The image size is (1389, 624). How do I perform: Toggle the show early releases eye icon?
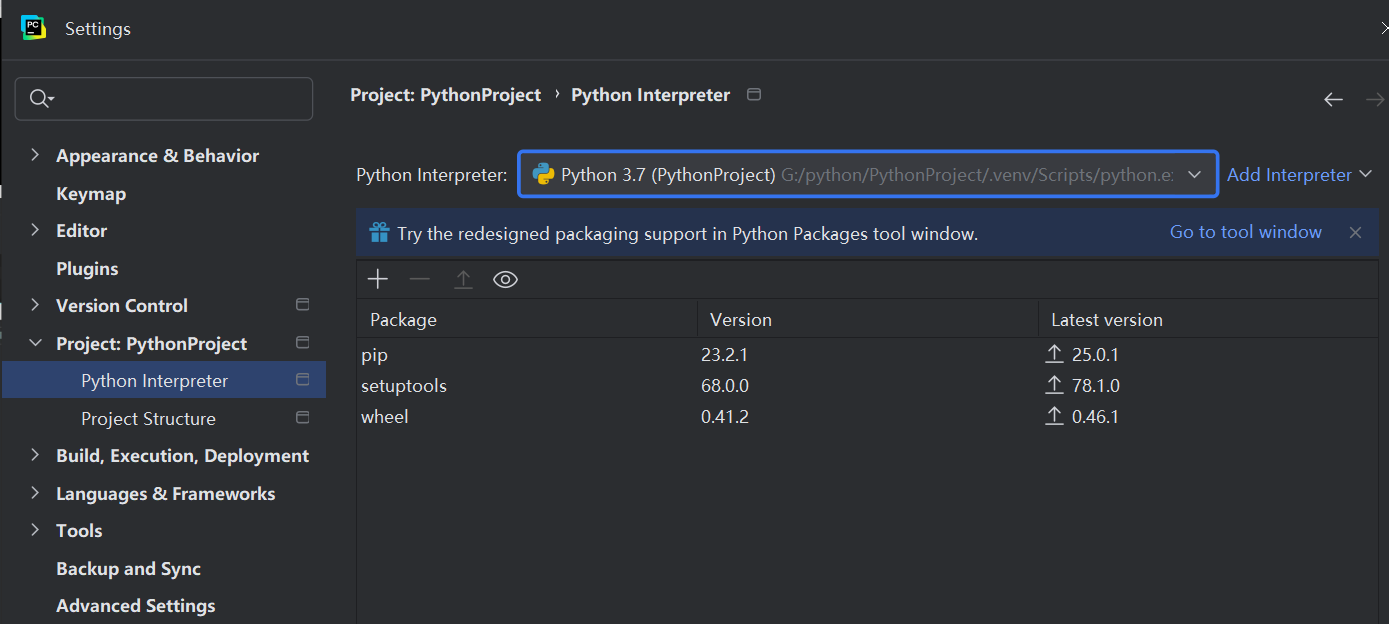[x=506, y=280]
